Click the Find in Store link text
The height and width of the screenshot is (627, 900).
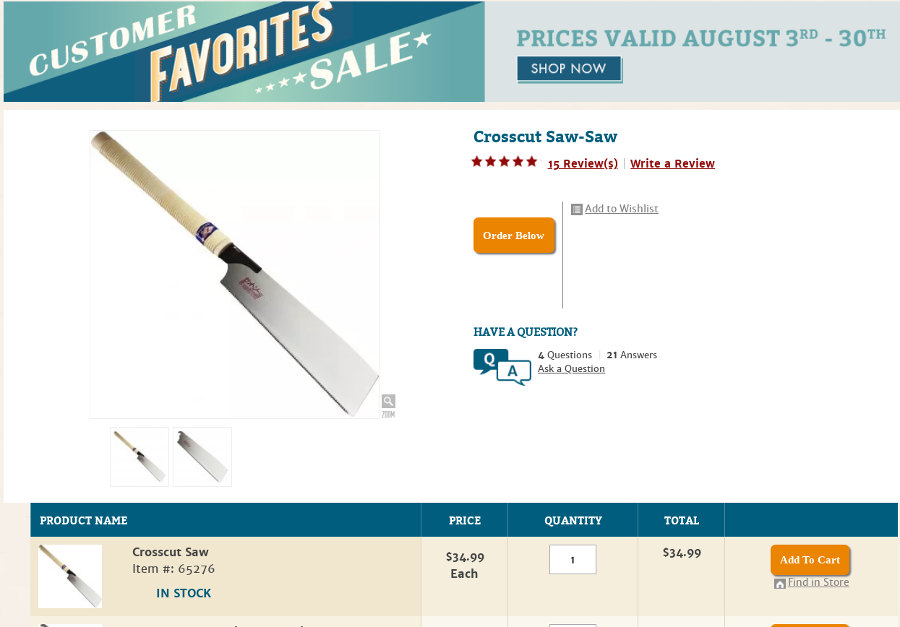[818, 583]
